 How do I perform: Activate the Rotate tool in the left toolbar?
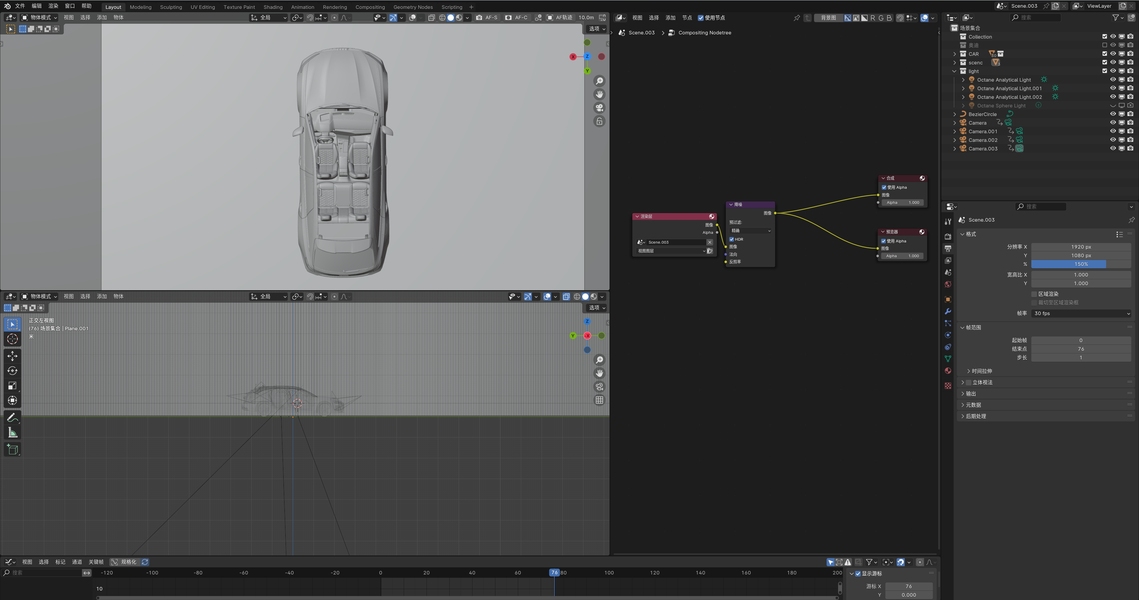[12, 370]
